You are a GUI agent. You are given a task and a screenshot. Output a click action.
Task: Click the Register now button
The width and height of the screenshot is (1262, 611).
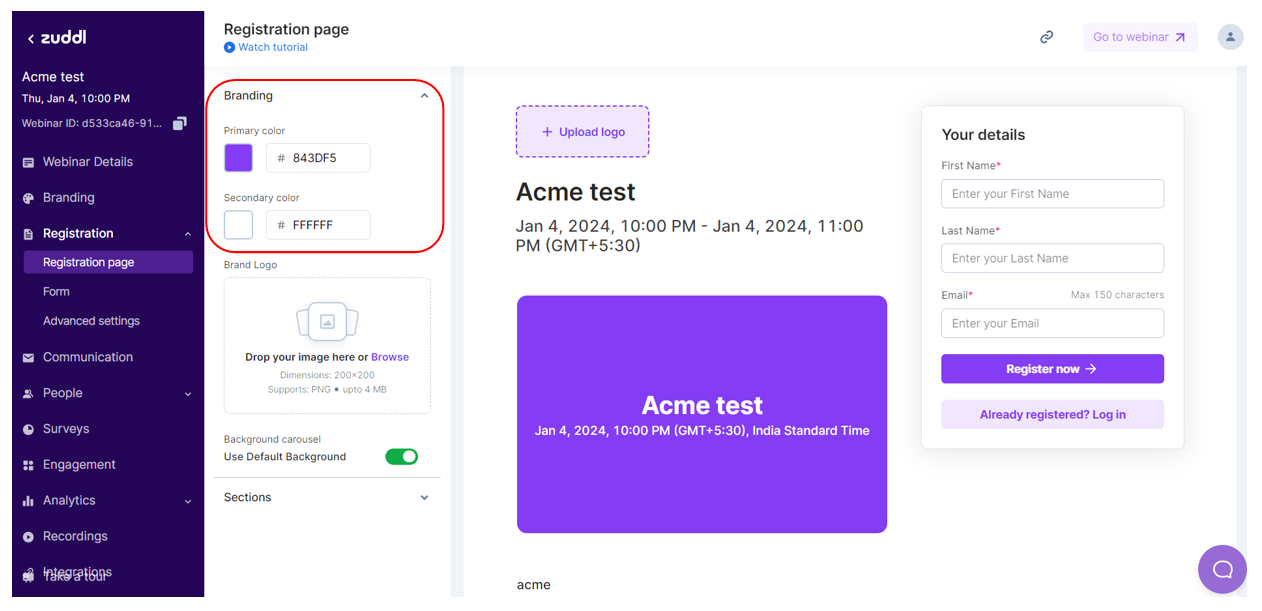(1052, 369)
